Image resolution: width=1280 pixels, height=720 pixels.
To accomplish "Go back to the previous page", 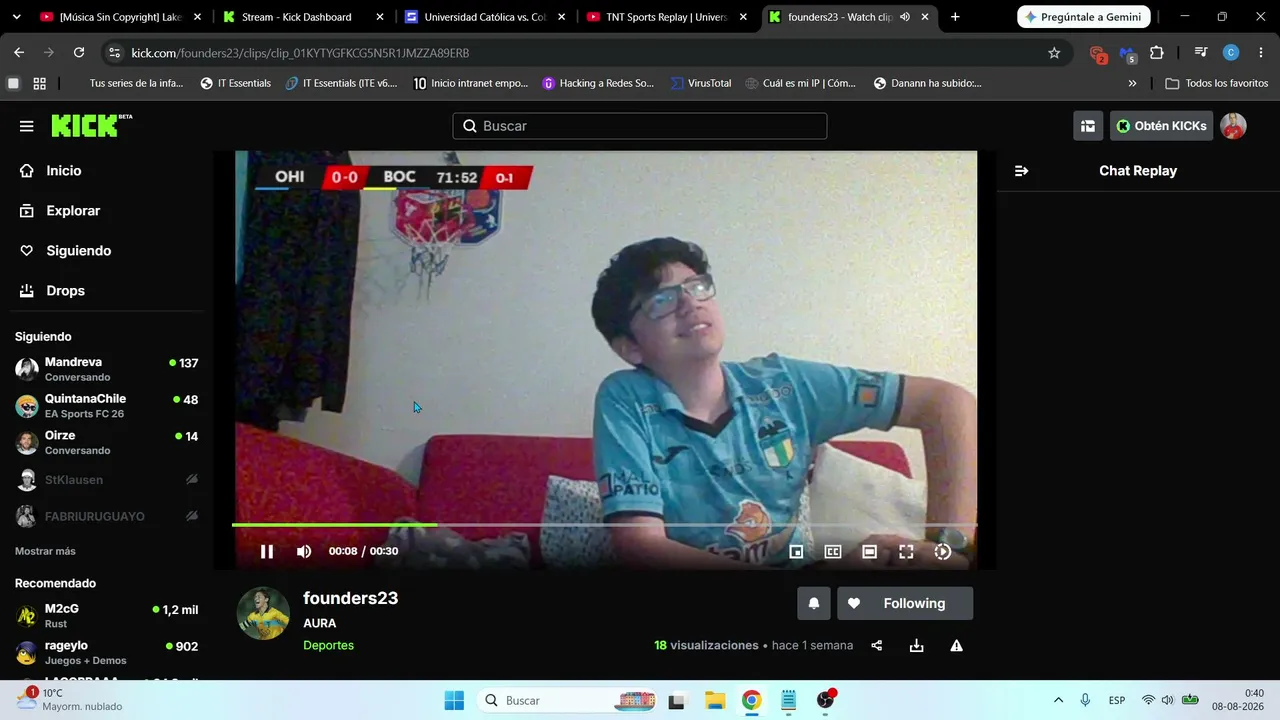I will coord(19,53).
